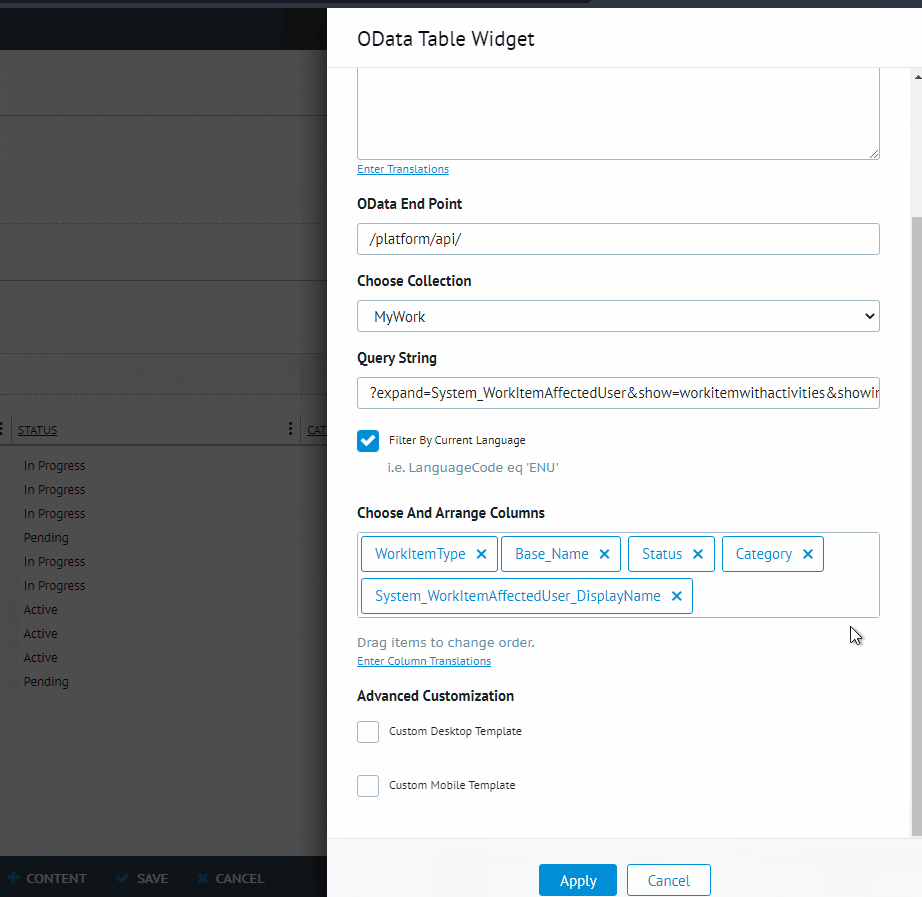This screenshot has width=922, height=897.
Task: Enable Custom Mobile Template checkbox
Action: (368, 786)
